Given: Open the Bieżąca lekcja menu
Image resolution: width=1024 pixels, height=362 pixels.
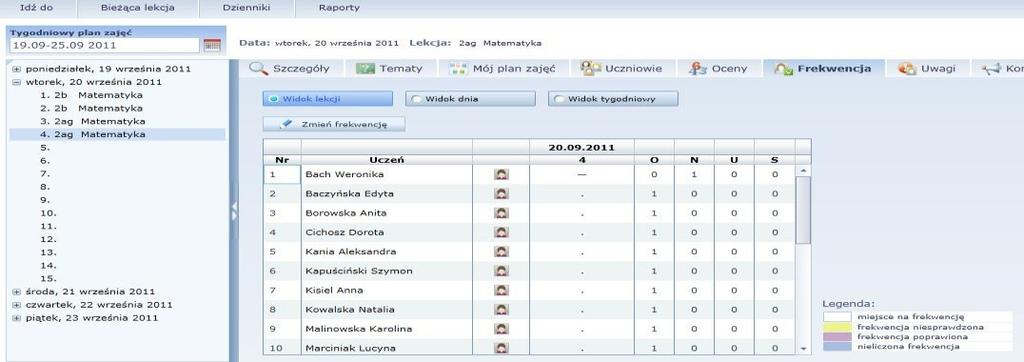Looking at the screenshot, I should coord(138,8).
